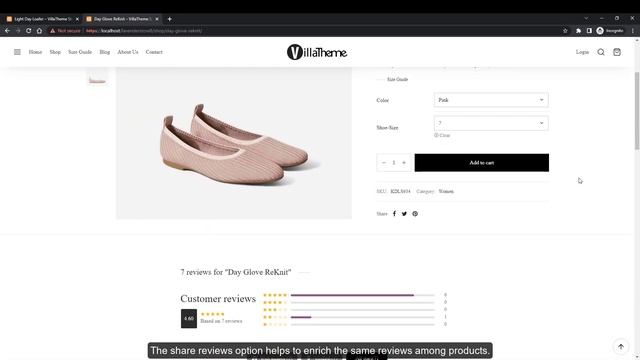This screenshot has width=640, height=360.
Task: Close the Day Glove ReKnit tab
Action: [x=157, y=19]
